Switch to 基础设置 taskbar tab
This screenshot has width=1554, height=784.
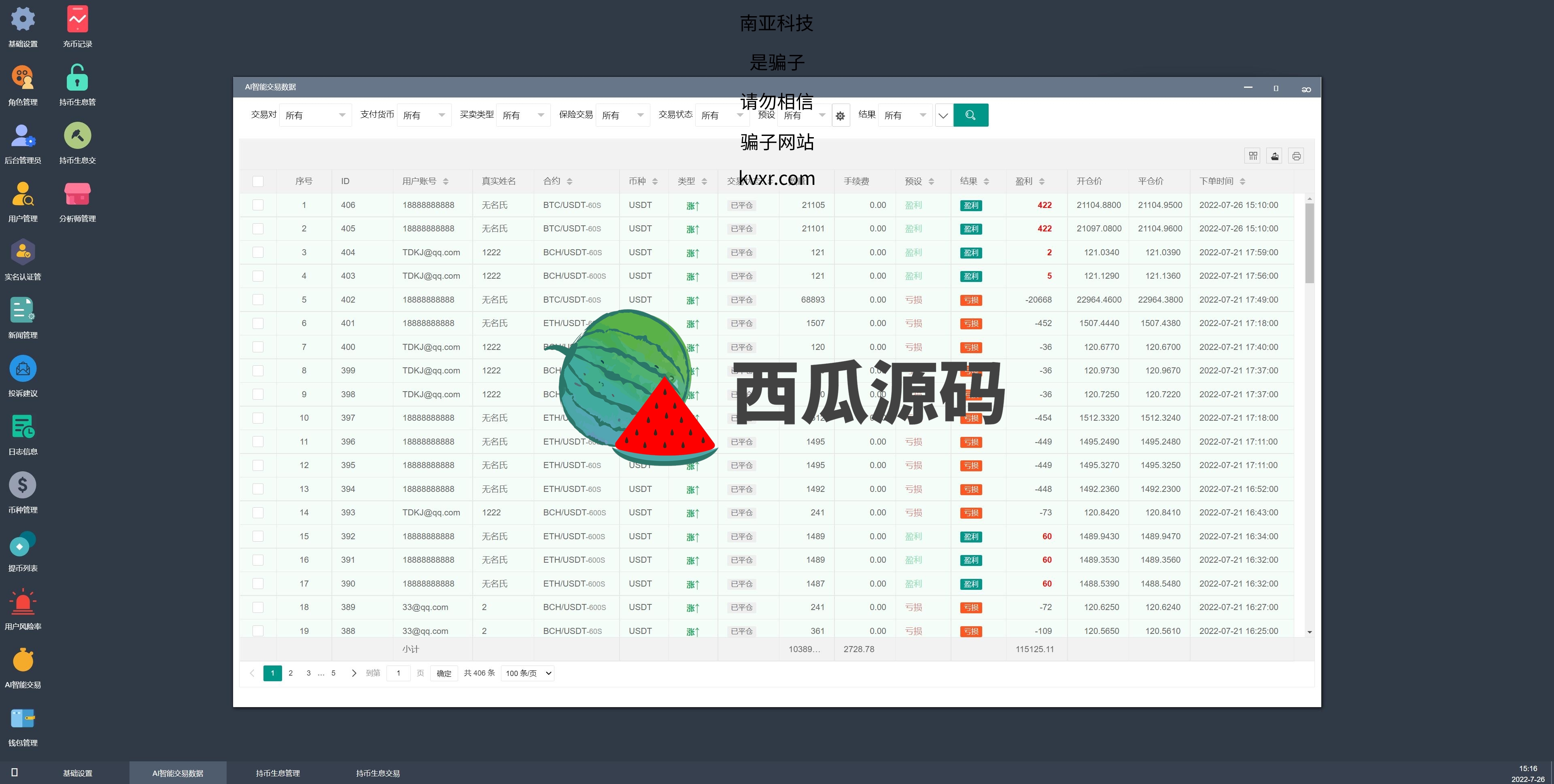tap(78, 773)
